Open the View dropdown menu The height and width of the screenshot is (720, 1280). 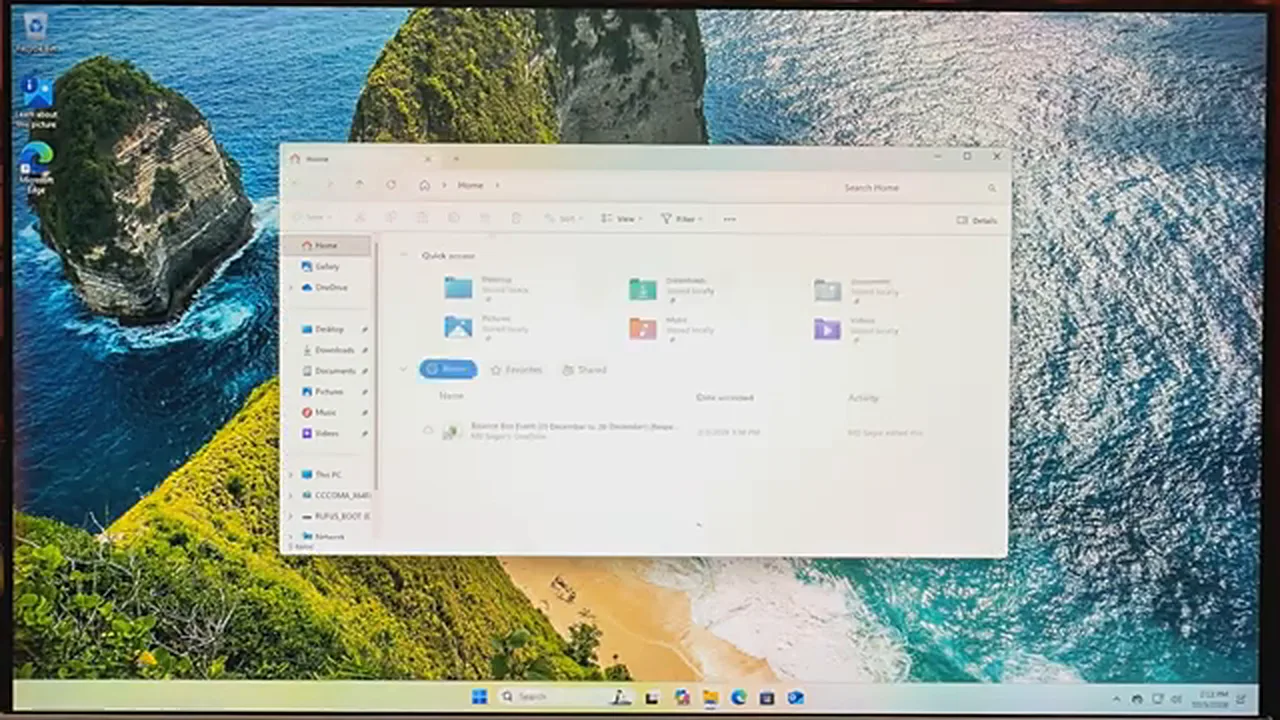pyautogui.click(x=621, y=219)
